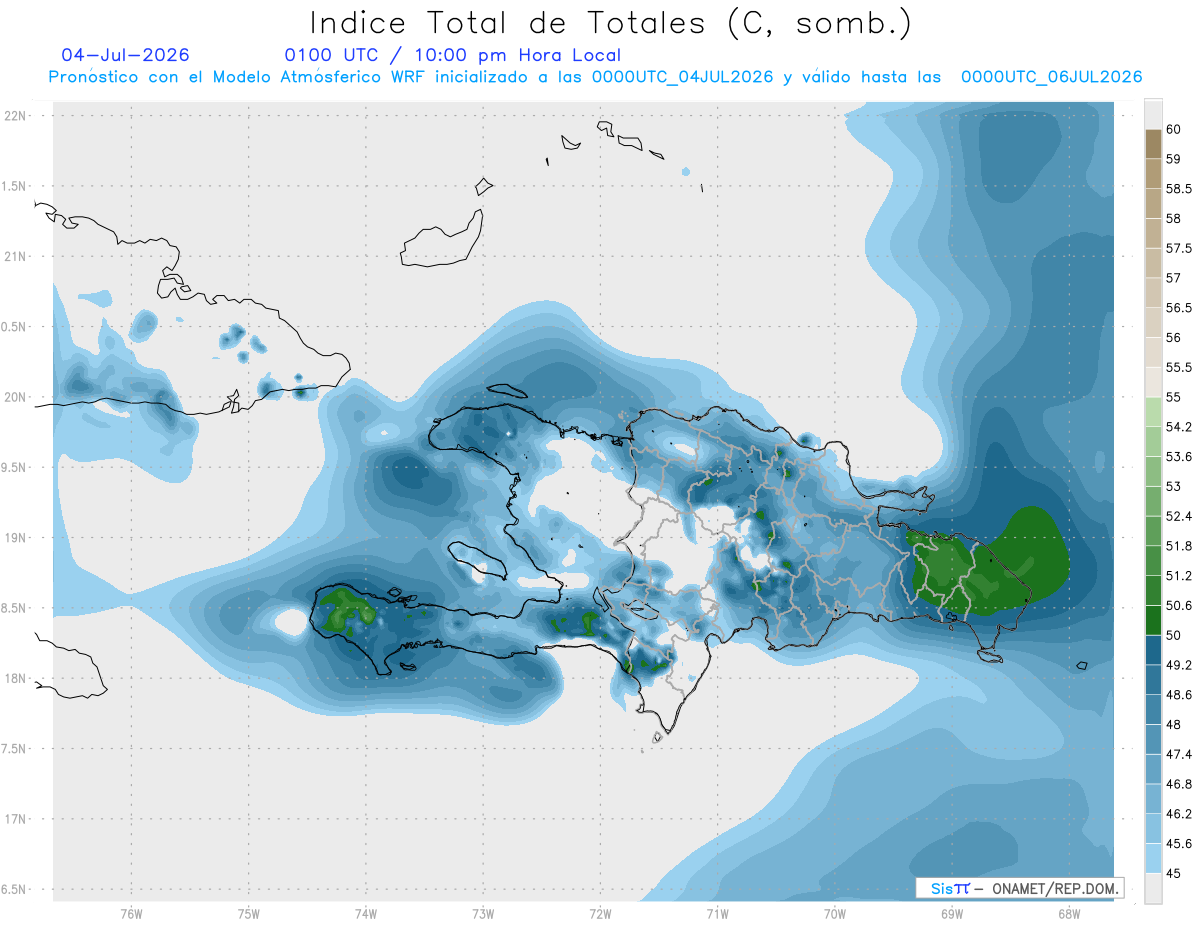Click the longitude label '73W'
Viewport: 1200px width, 927px height.
point(483,913)
